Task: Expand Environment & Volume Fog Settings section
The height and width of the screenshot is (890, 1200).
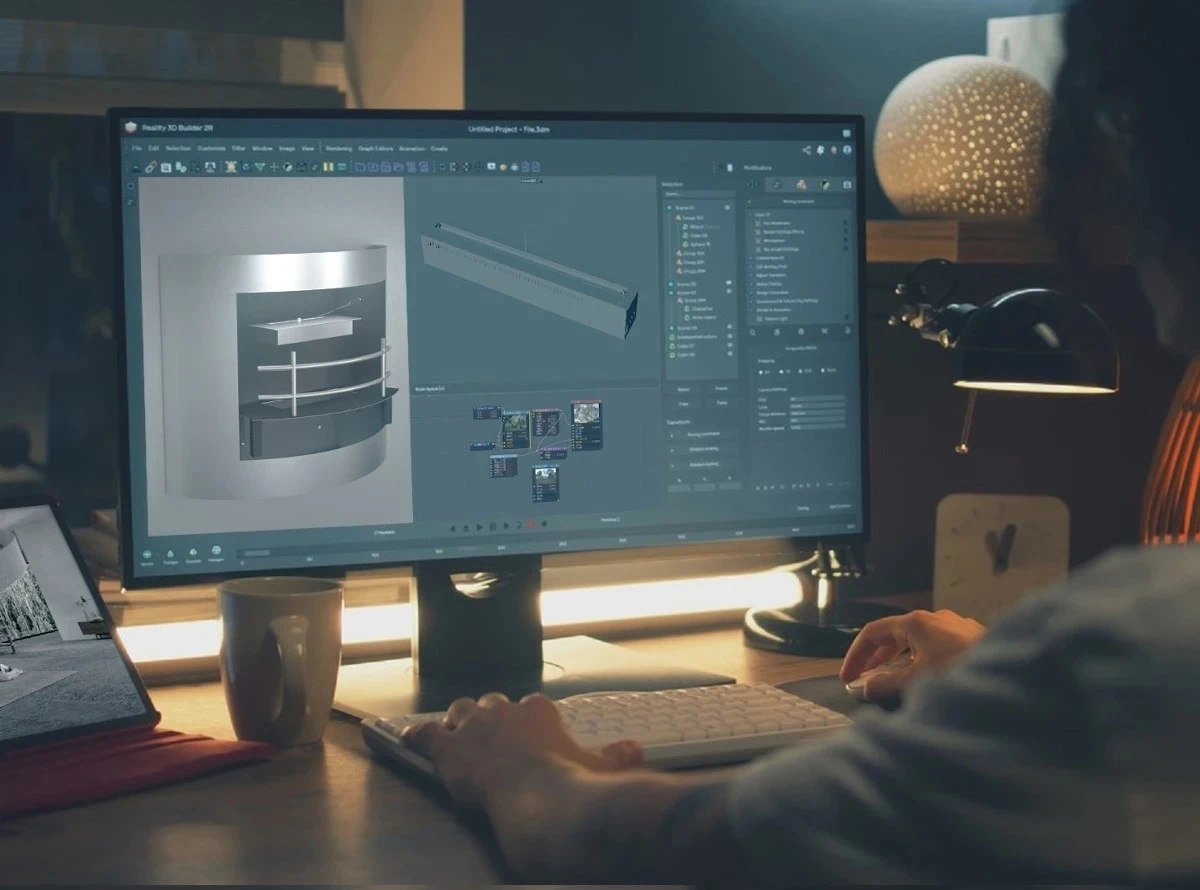Action: [786, 301]
